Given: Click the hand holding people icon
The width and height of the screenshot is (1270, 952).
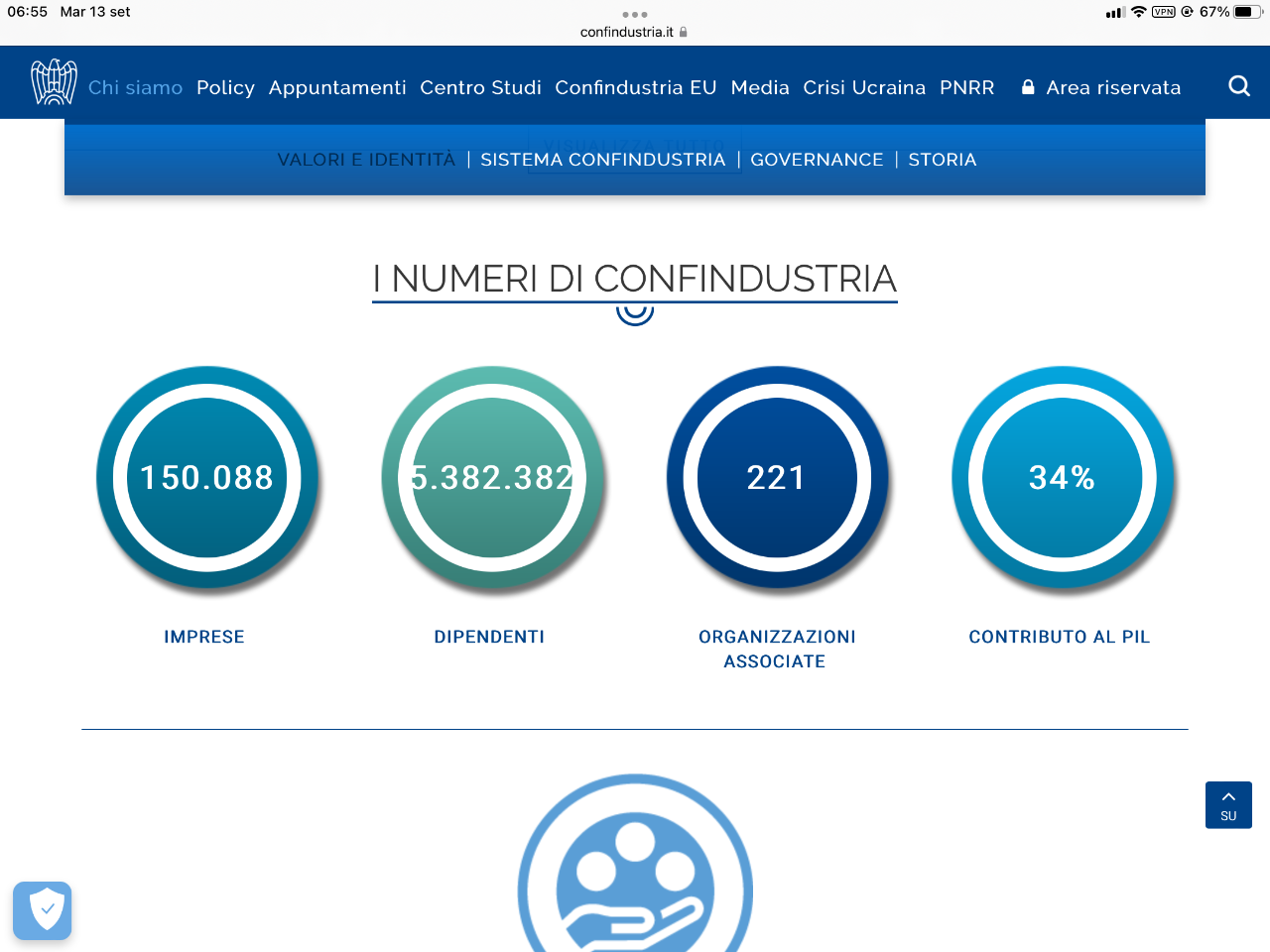Looking at the screenshot, I should point(635,871).
